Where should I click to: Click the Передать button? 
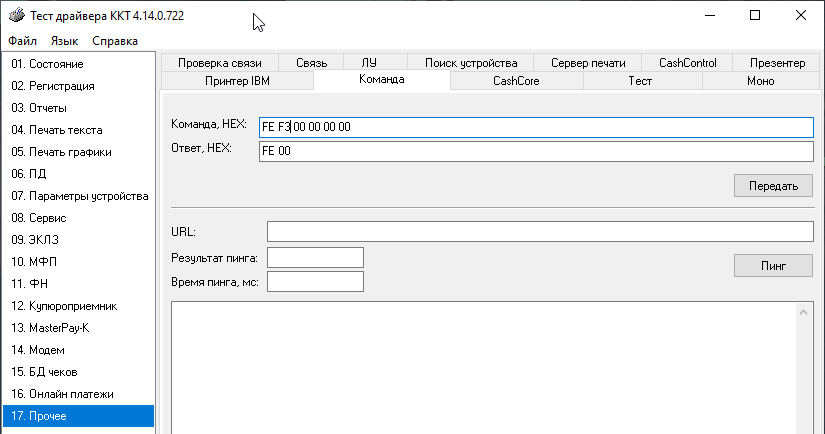tap(773, 186)
